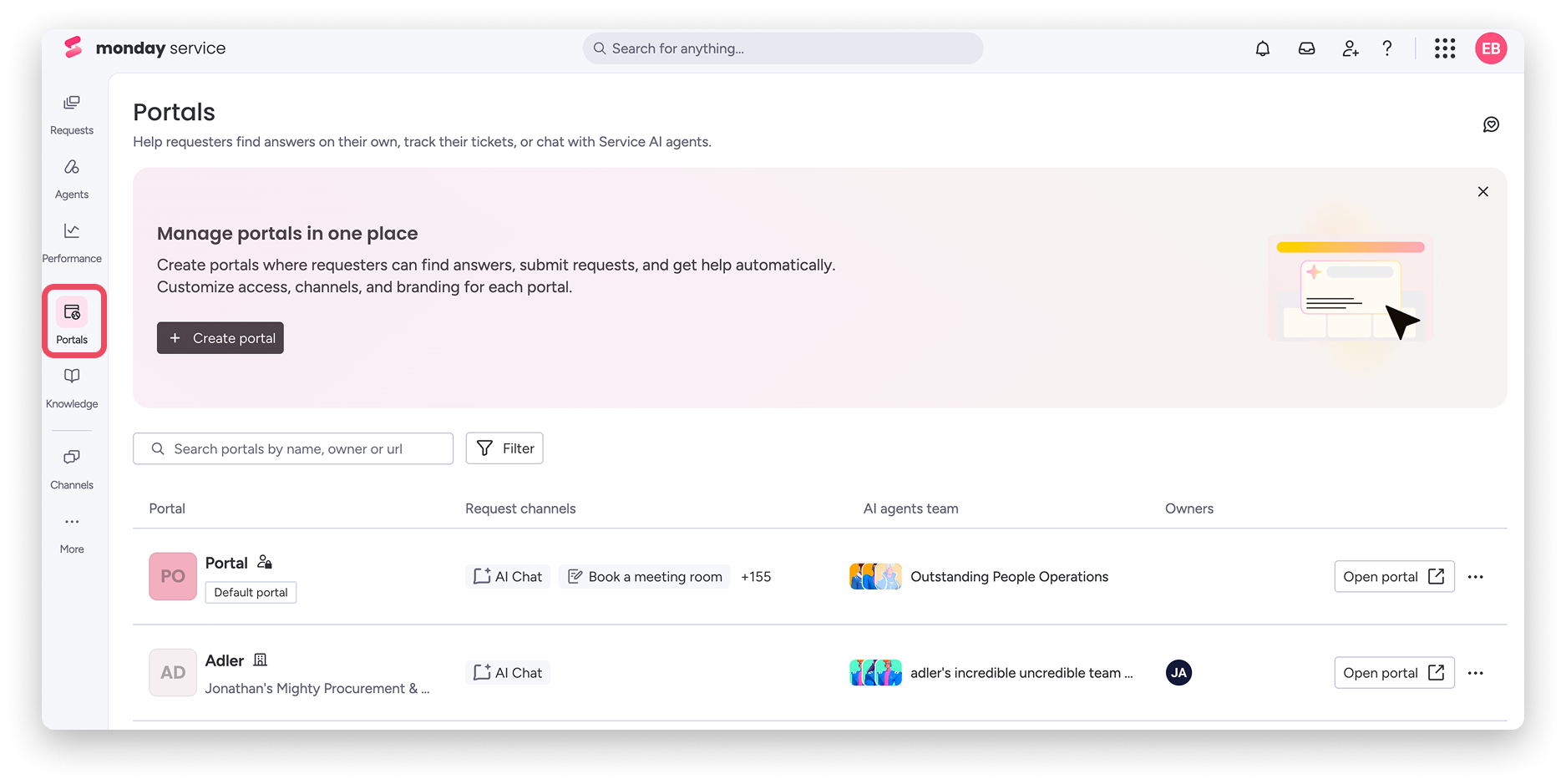Open the inbox tray icon
Screen dimensions: 1566x784
point(1307,48)
